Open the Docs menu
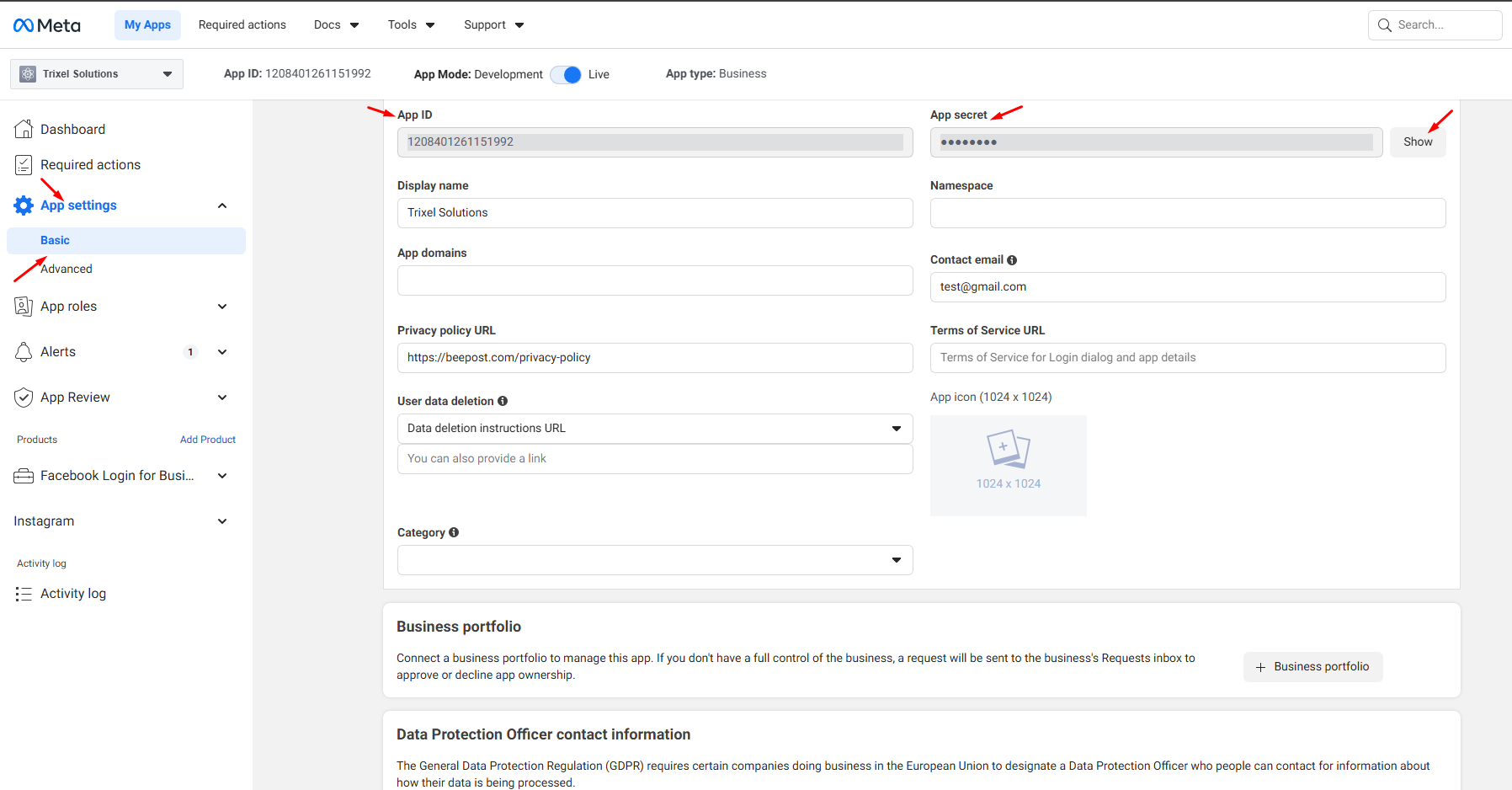Screen dimensions: 1512x790 [x=336, y=25]
